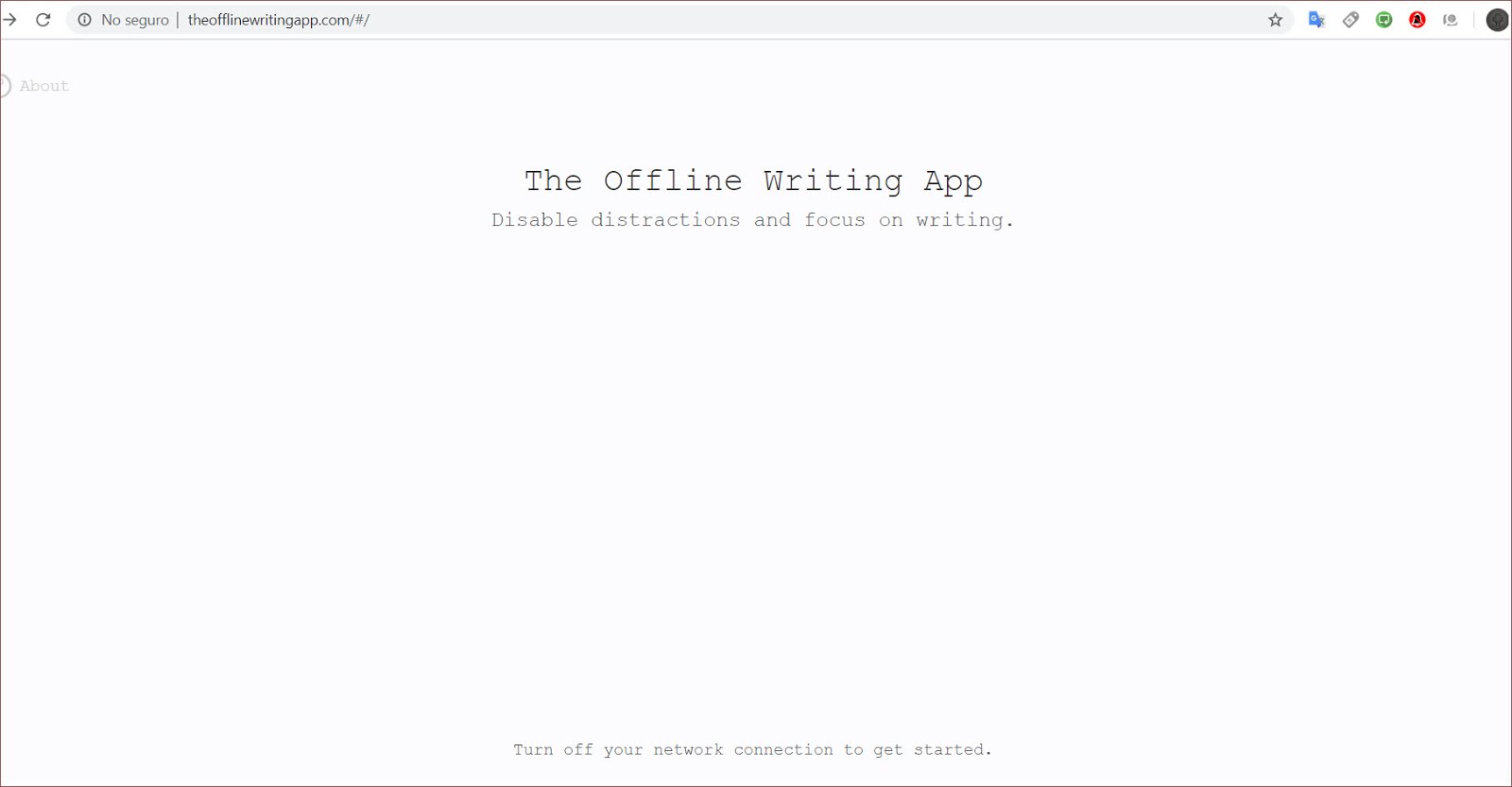Click the word 'App' in the heading
The image size is (1512, 787).
[x=953, y=180]
